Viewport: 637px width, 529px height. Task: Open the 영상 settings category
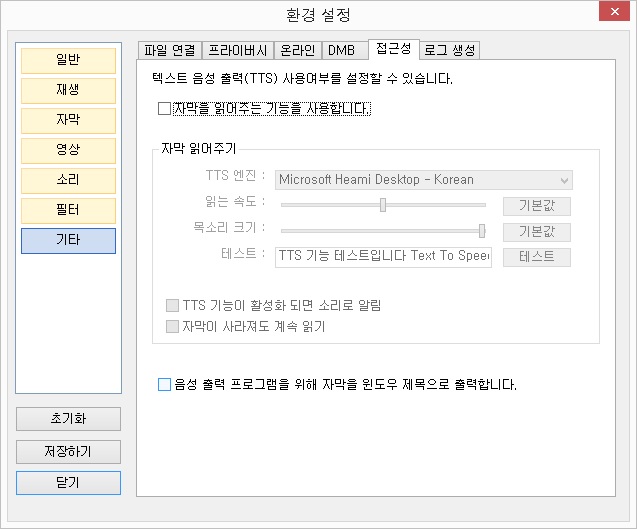click(68, 151)
